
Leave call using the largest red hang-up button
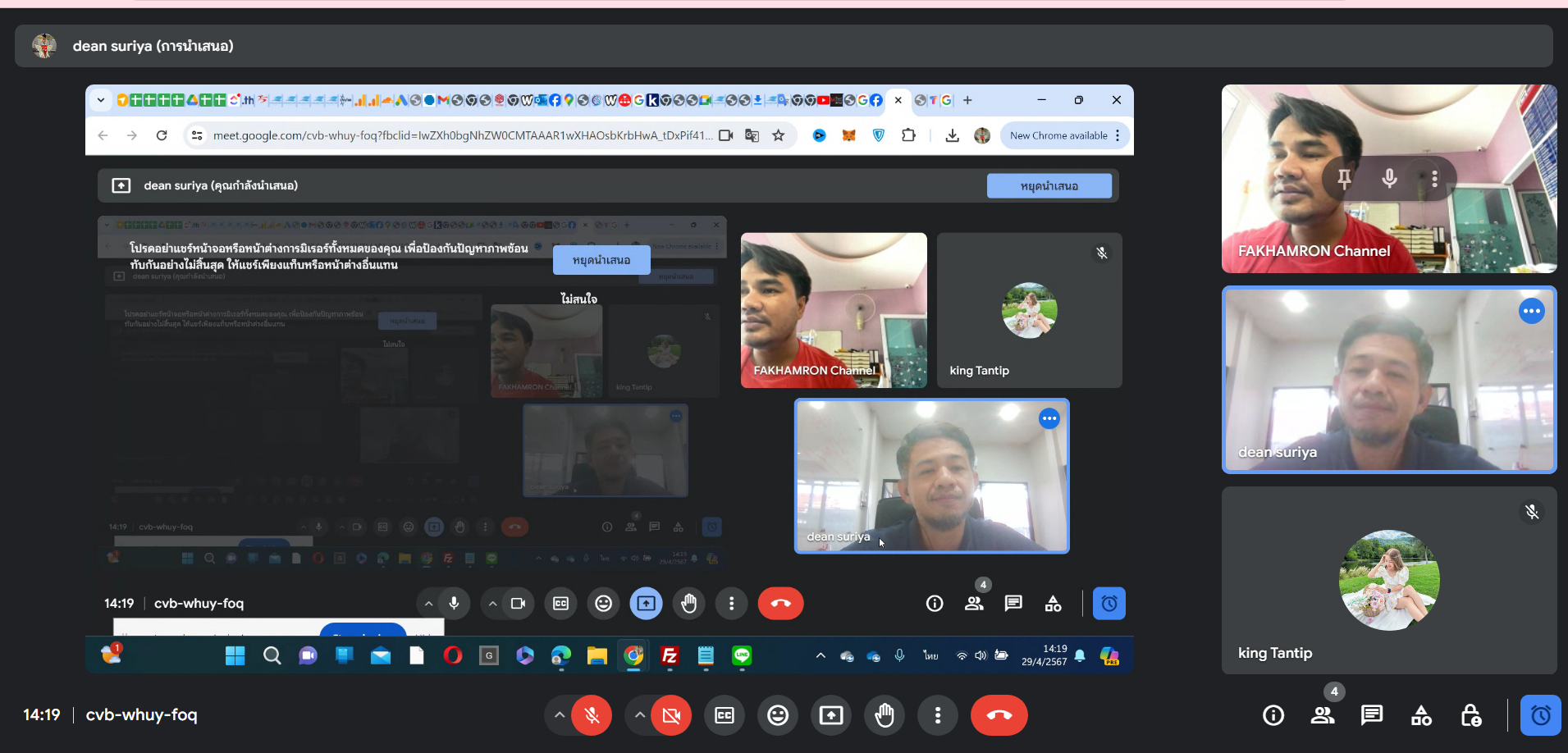click(x=999, y=715)
